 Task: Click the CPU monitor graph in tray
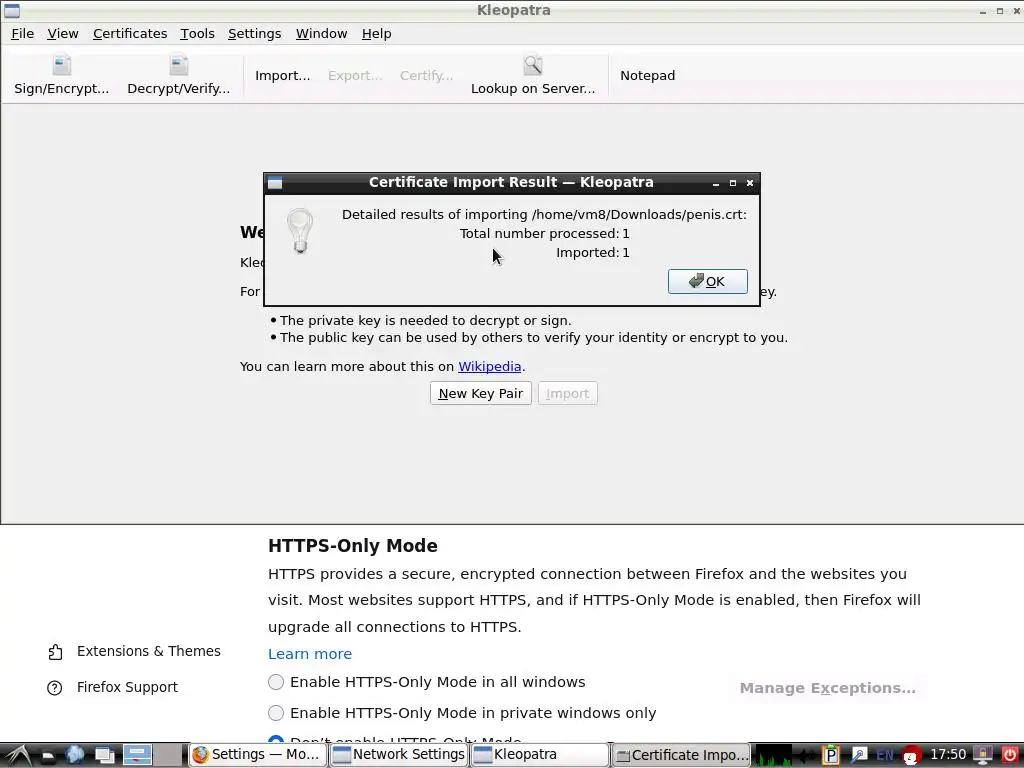773,756
